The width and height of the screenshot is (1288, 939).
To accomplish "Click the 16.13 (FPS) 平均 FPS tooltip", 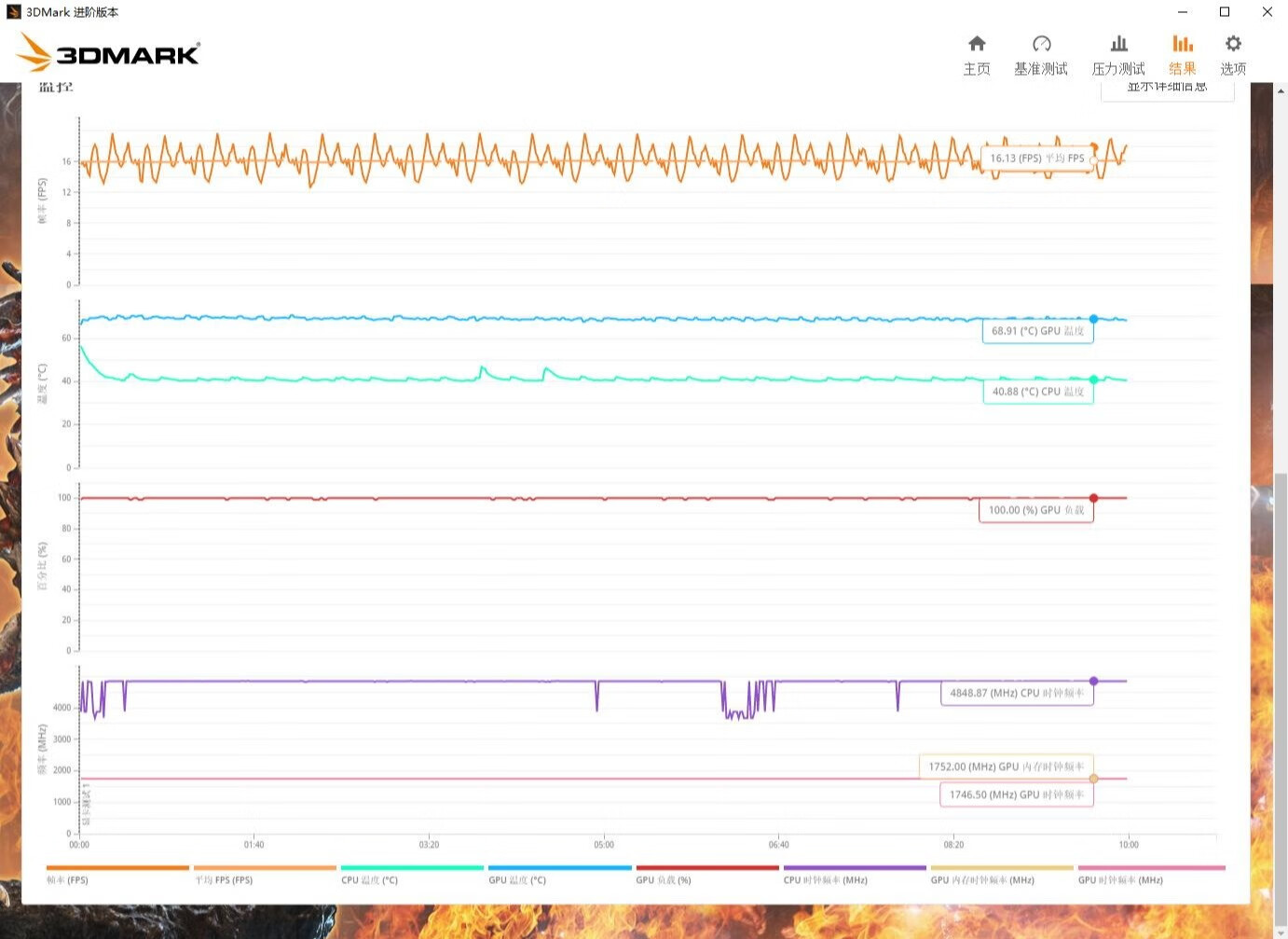I will coord(1036,159).
